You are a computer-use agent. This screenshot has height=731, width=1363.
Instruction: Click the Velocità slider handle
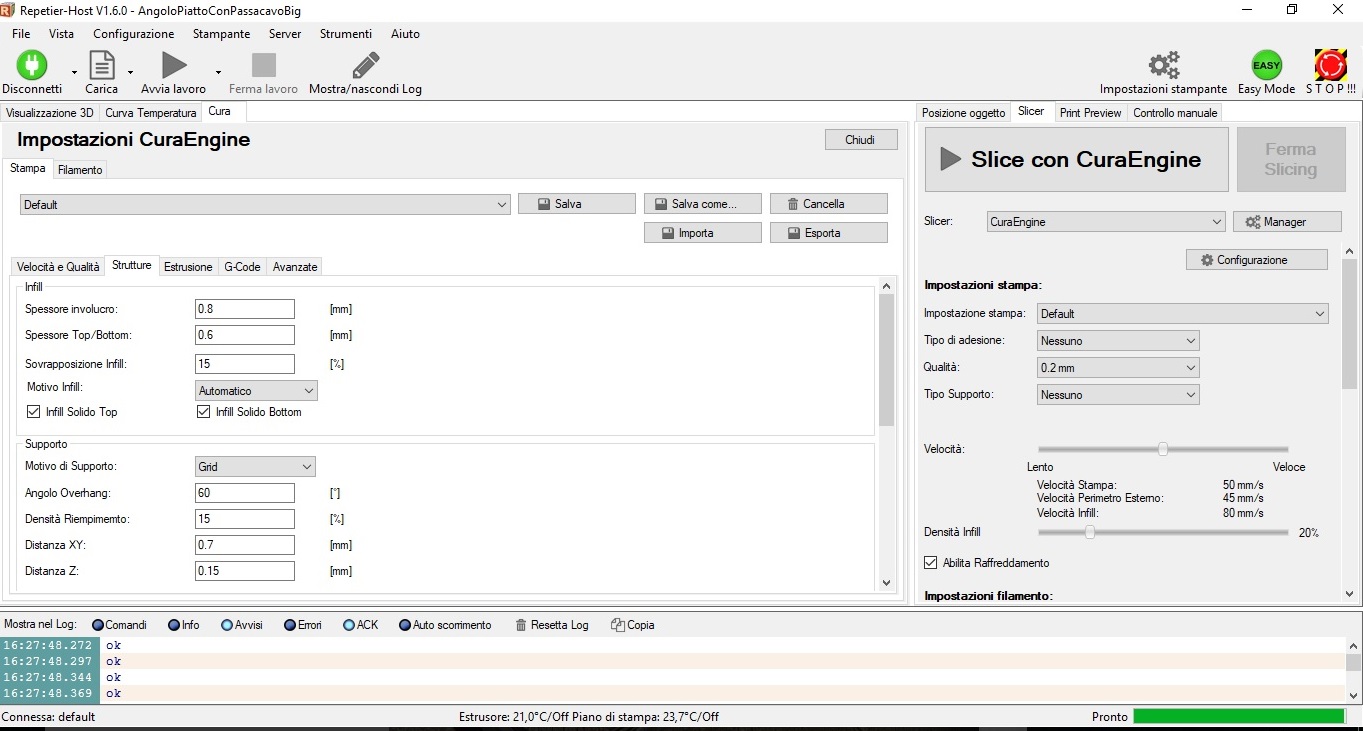[x=1163, y=449]
